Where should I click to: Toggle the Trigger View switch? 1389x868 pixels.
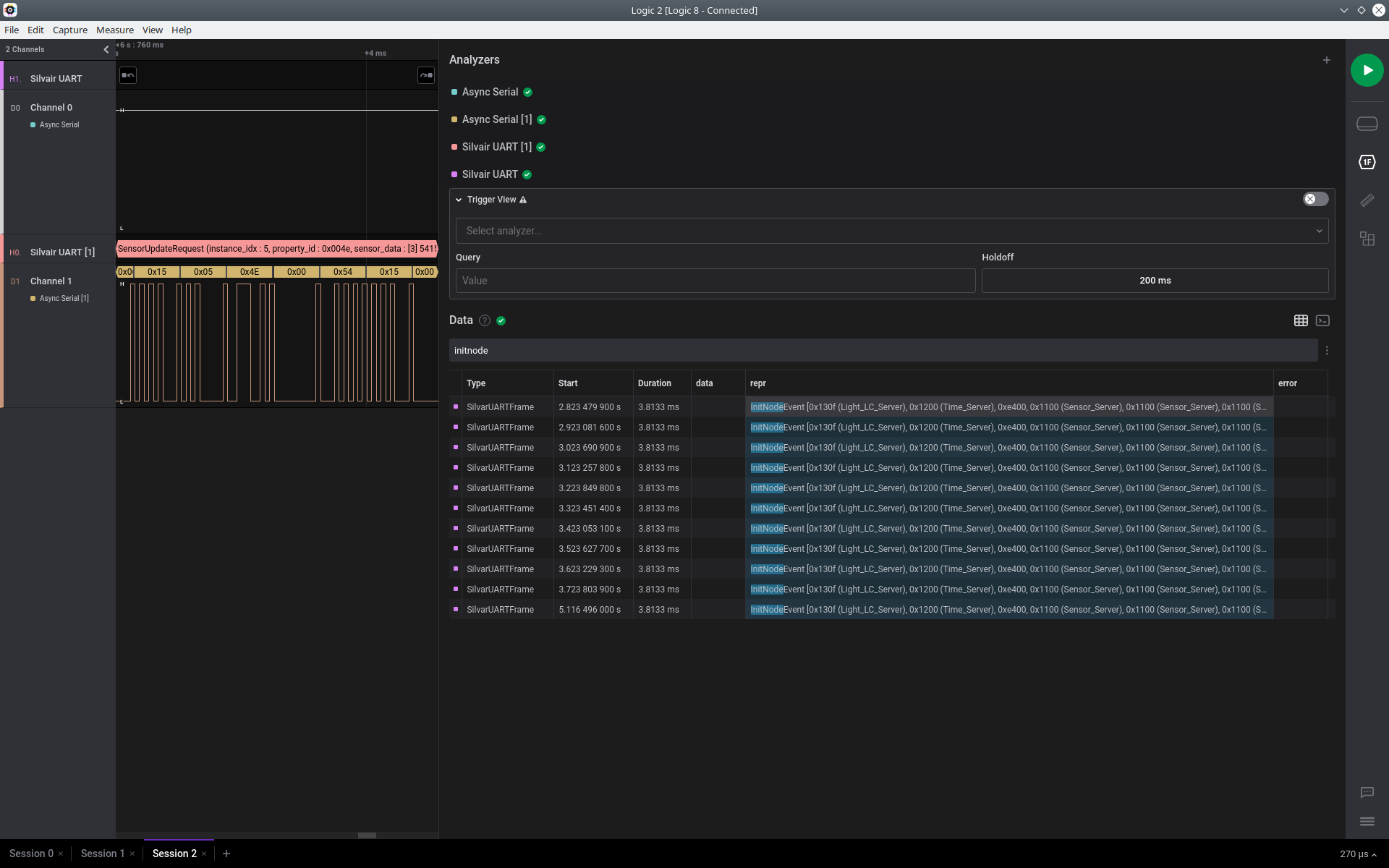[1314, 199]
